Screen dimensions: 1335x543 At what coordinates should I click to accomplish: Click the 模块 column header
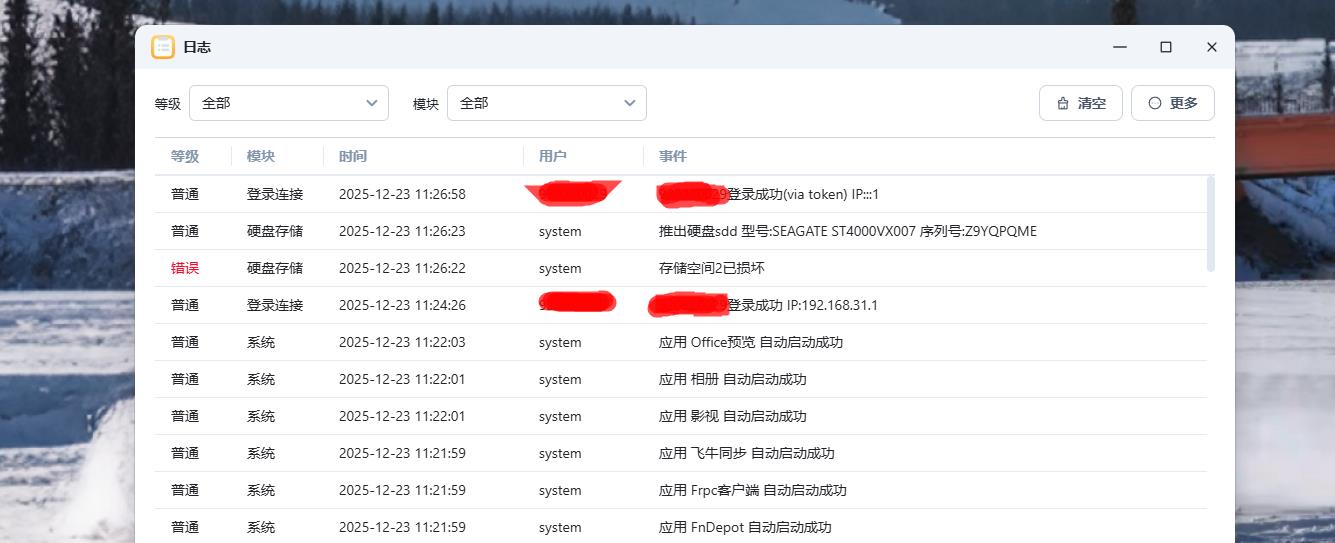[x=261, y=156]
